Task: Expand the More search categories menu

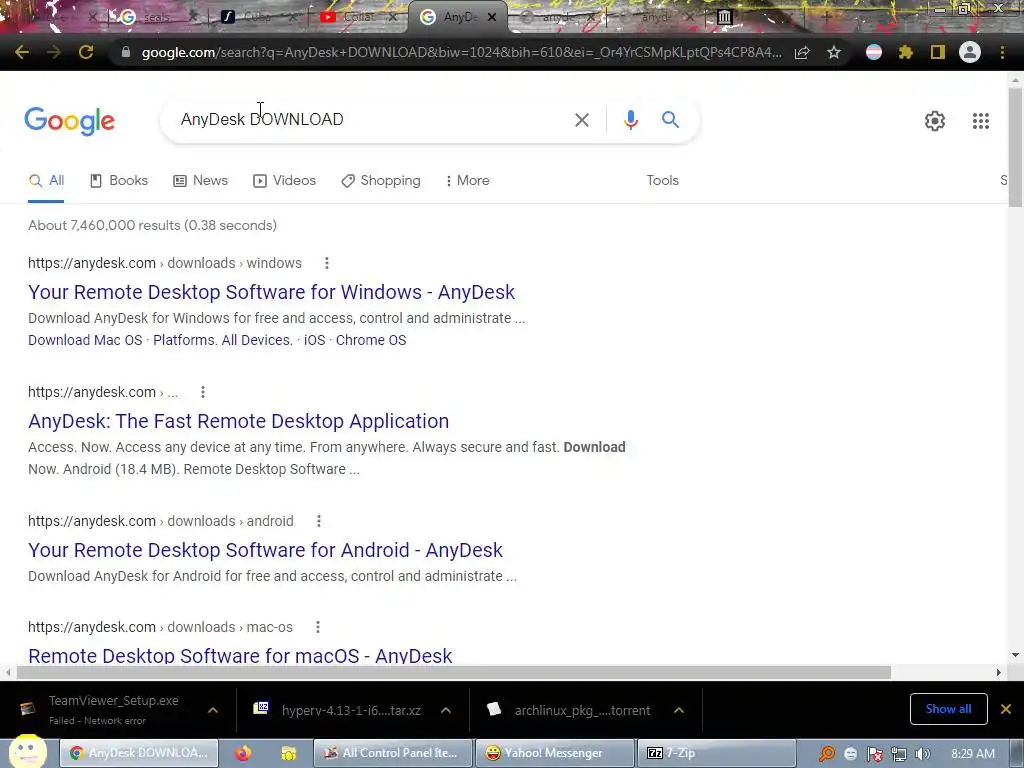Action: [467, 181]
